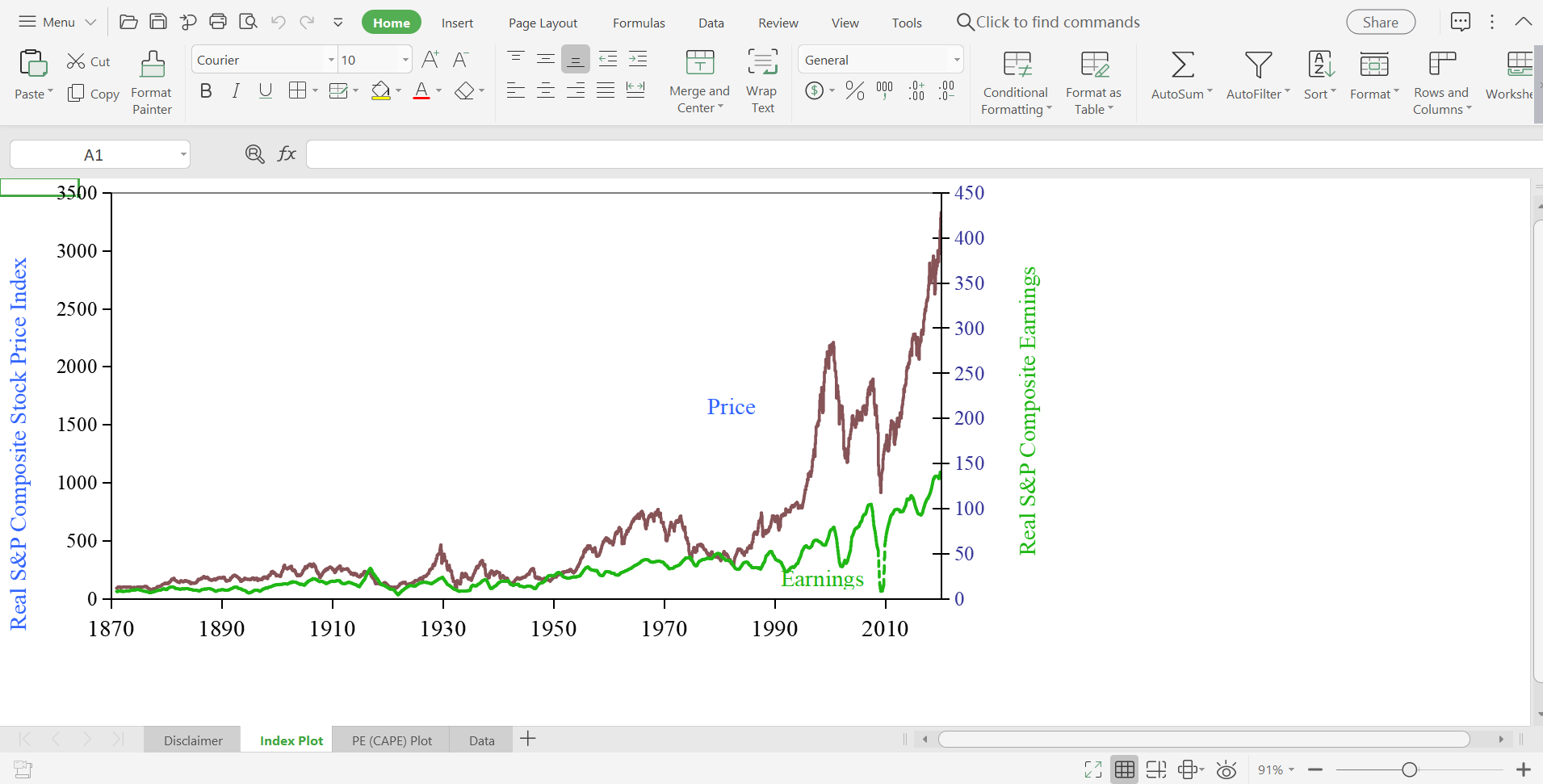Toggle italic formatting
The image size is (1543, 784).
[x=235, y=90]
